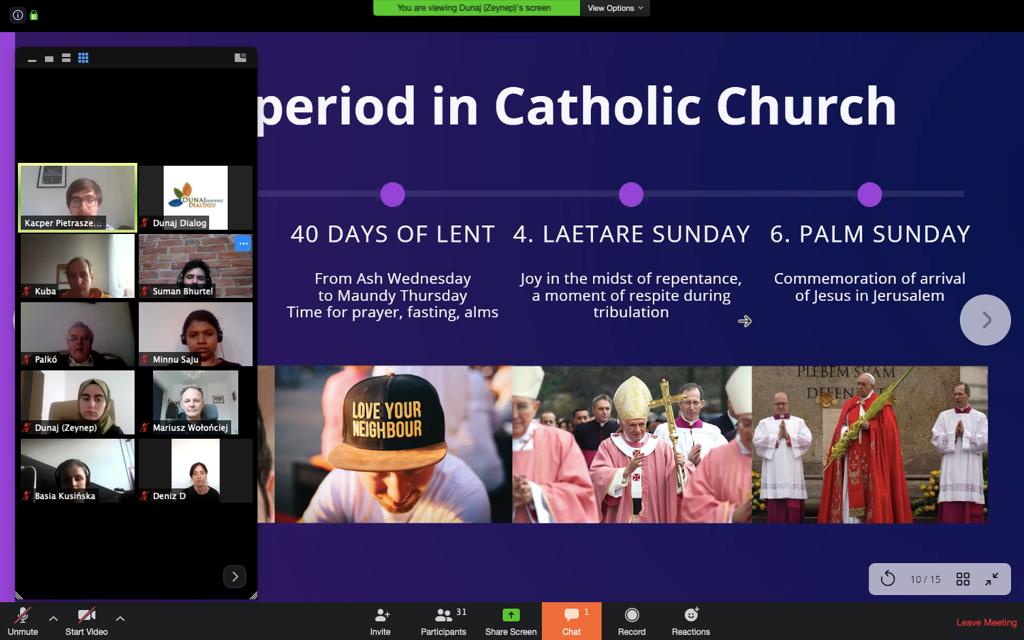The height and width of the screenshot is (640, 1024).
Task: Click the slide restart circular arrow icon
Action: click(888, 579)
